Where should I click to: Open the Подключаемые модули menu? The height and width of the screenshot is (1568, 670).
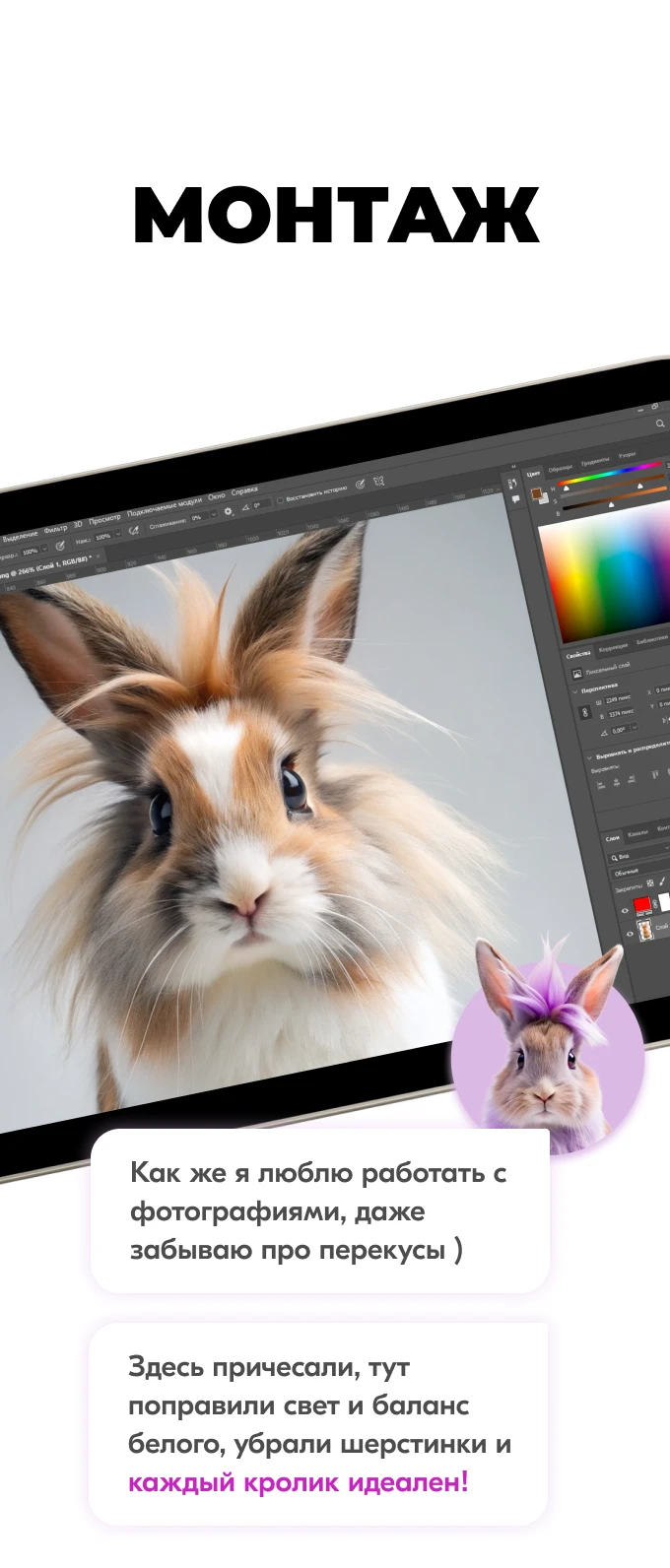(165, 506)
